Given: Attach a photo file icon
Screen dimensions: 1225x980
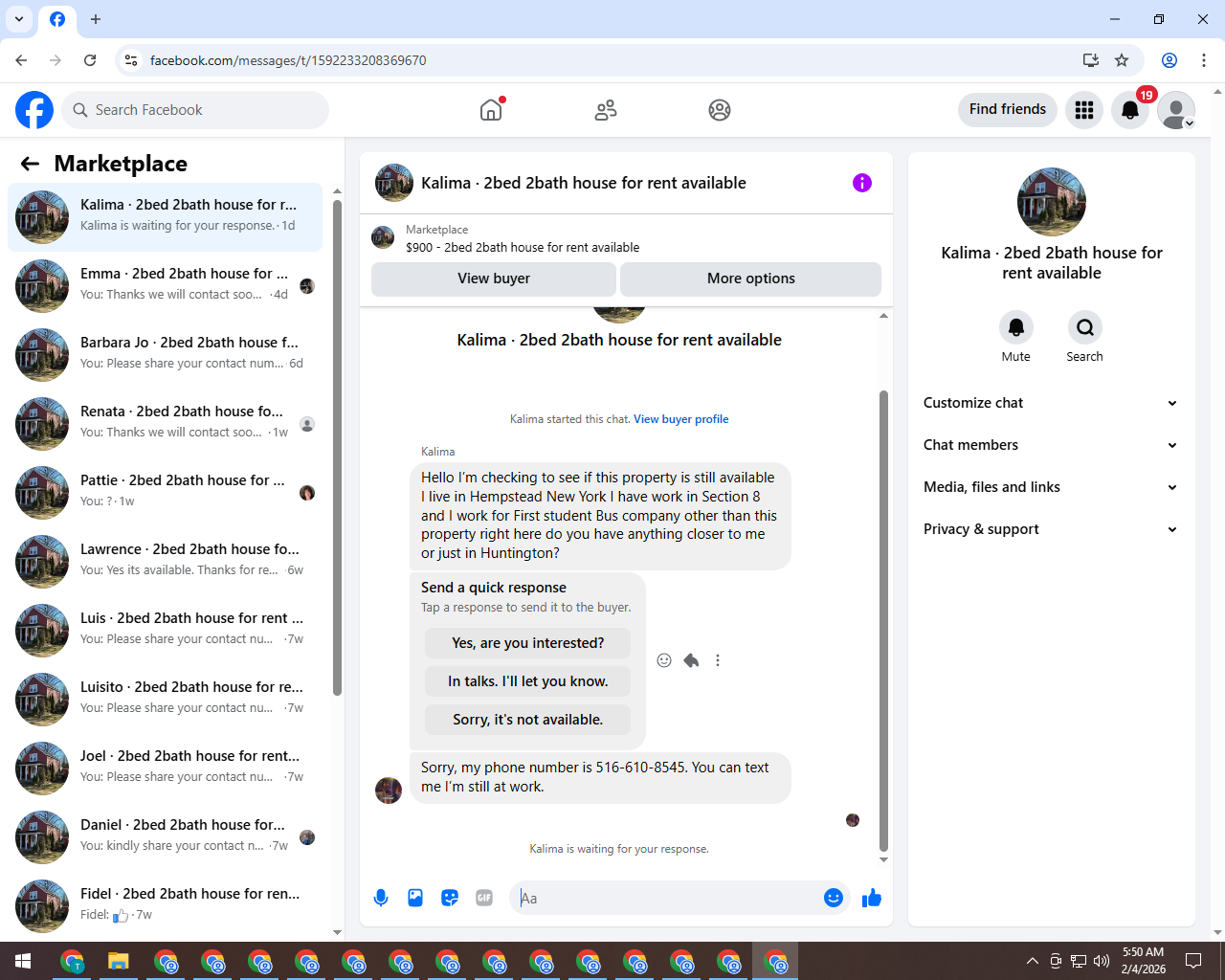Looking at the screenshot, I should click(x=415, y=898).
